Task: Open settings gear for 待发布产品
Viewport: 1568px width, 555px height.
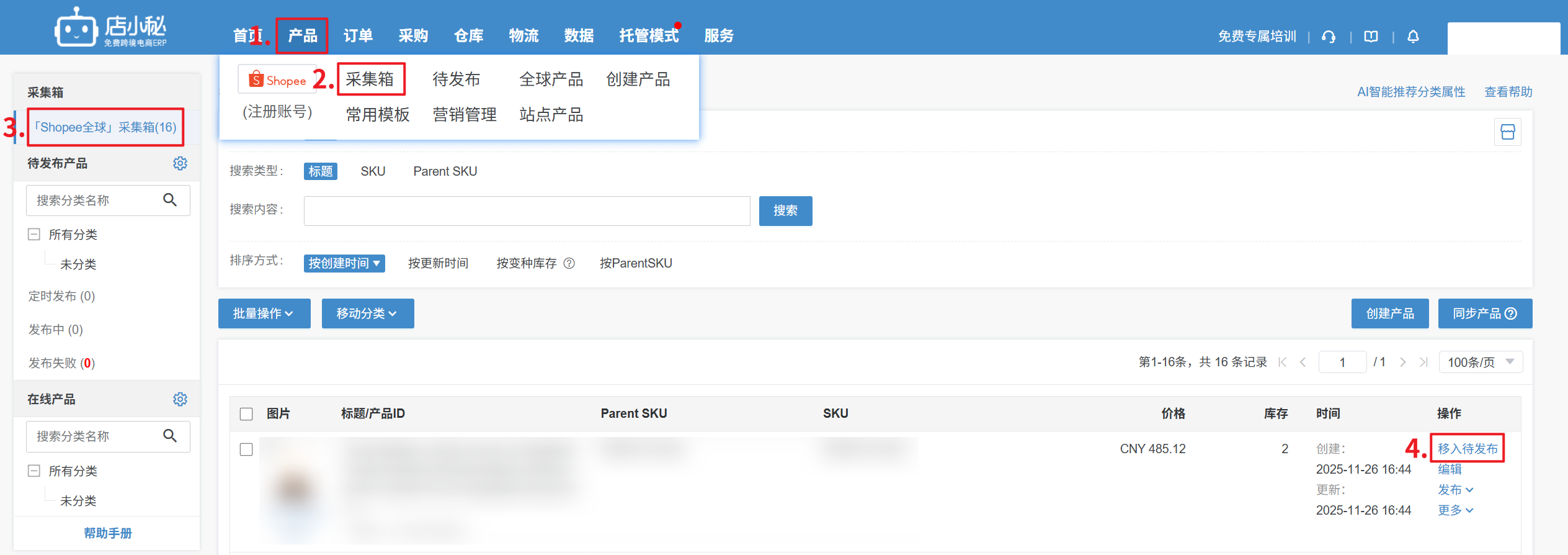Action: pos(180,163)
